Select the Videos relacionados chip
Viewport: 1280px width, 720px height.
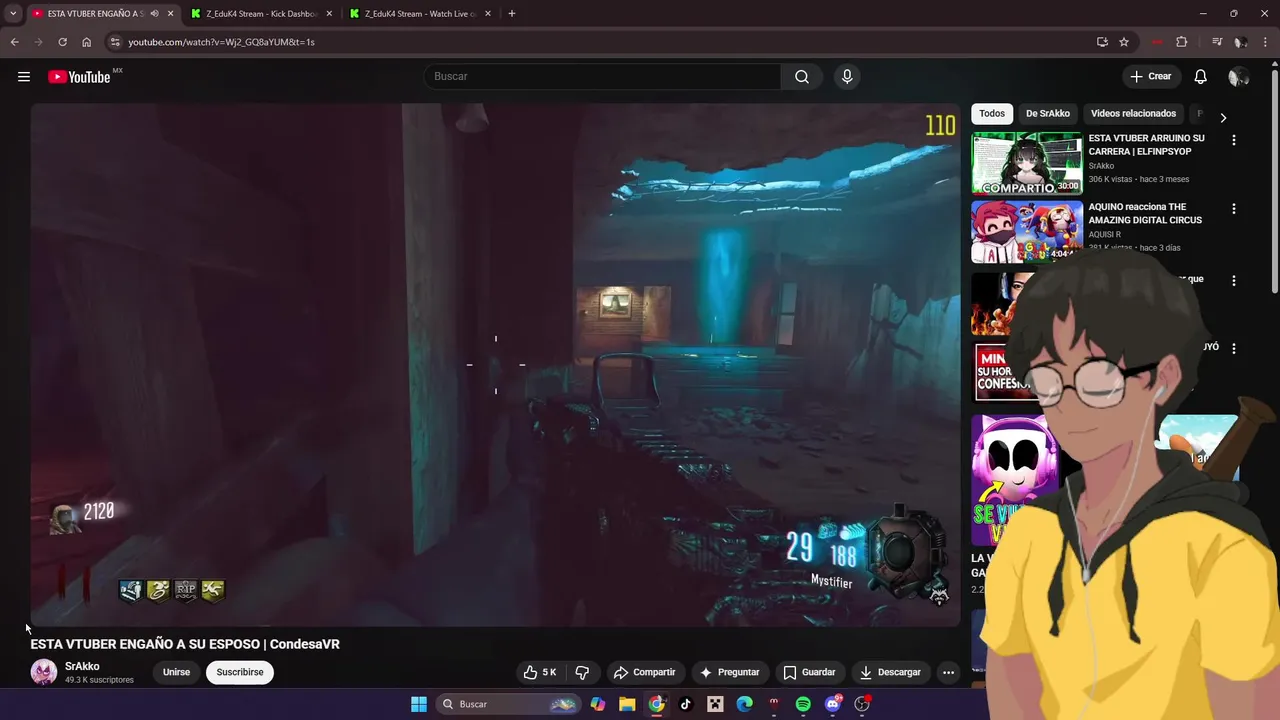[x=1133, y=114]
